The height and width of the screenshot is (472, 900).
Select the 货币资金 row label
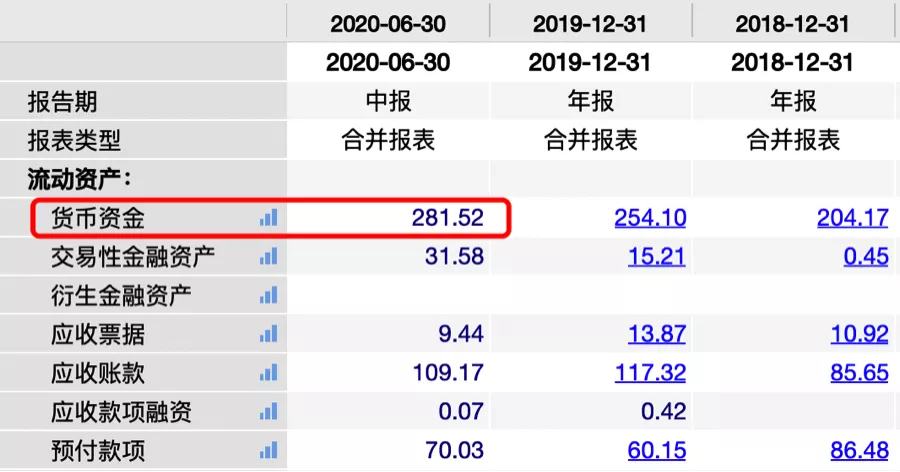coord(98,218)
